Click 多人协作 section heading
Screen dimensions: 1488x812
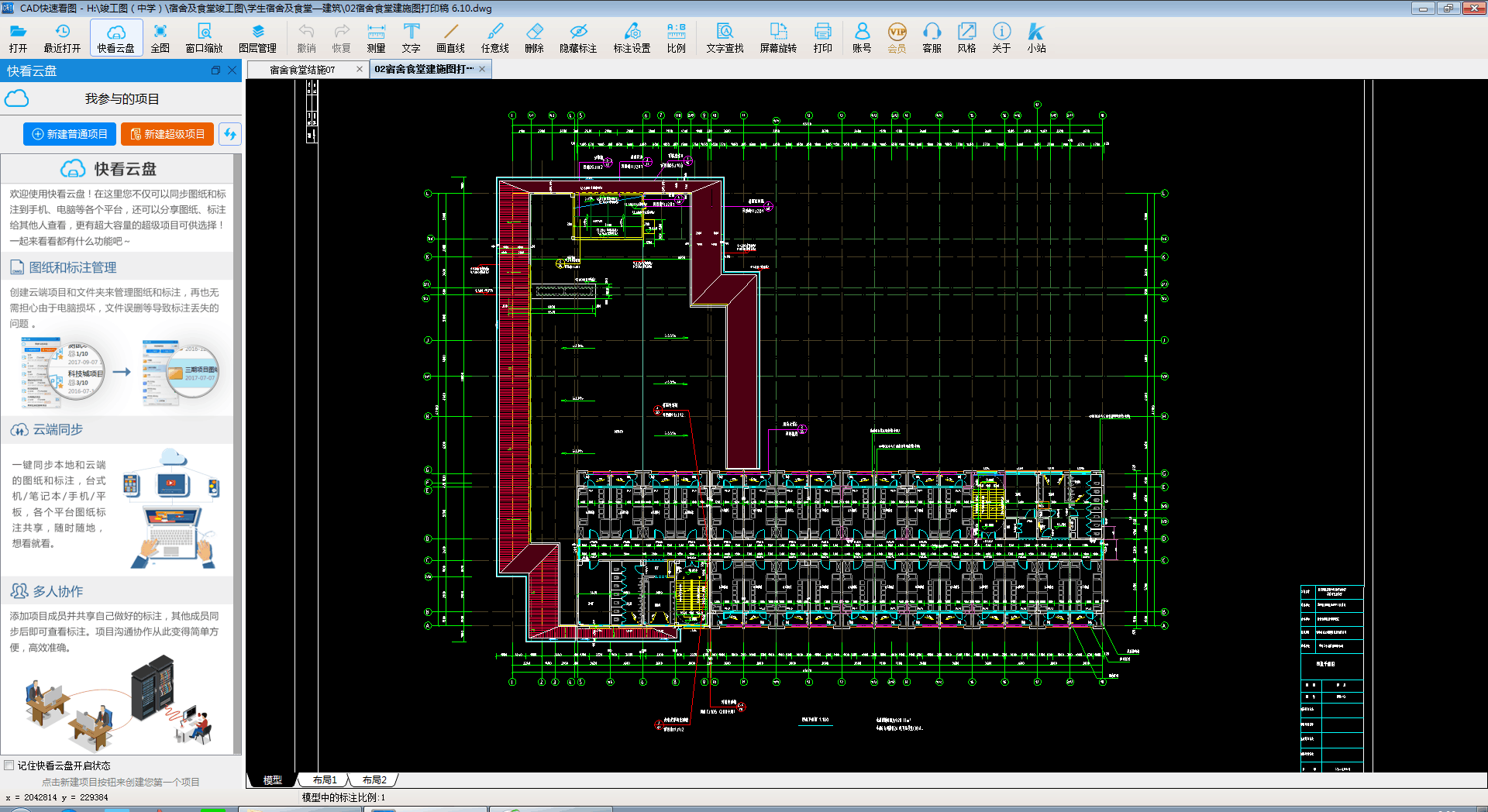[x=58, y=591]
